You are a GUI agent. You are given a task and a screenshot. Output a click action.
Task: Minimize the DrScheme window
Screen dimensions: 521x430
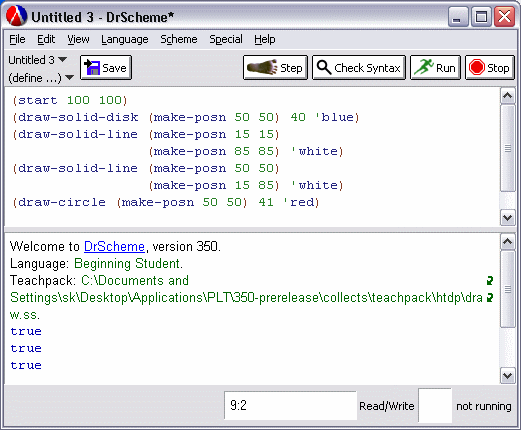[458, 17]
